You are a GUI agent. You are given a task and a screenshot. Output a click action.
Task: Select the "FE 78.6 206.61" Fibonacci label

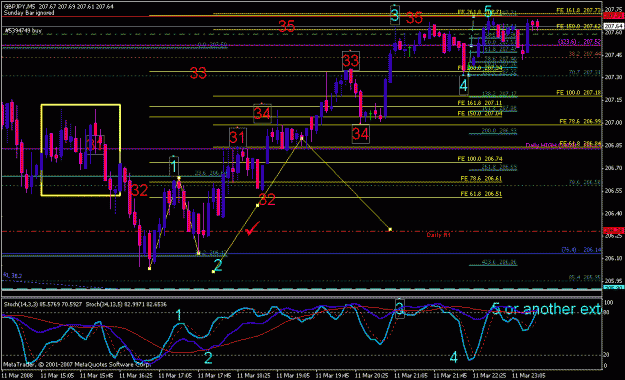(x=481, y=179)
